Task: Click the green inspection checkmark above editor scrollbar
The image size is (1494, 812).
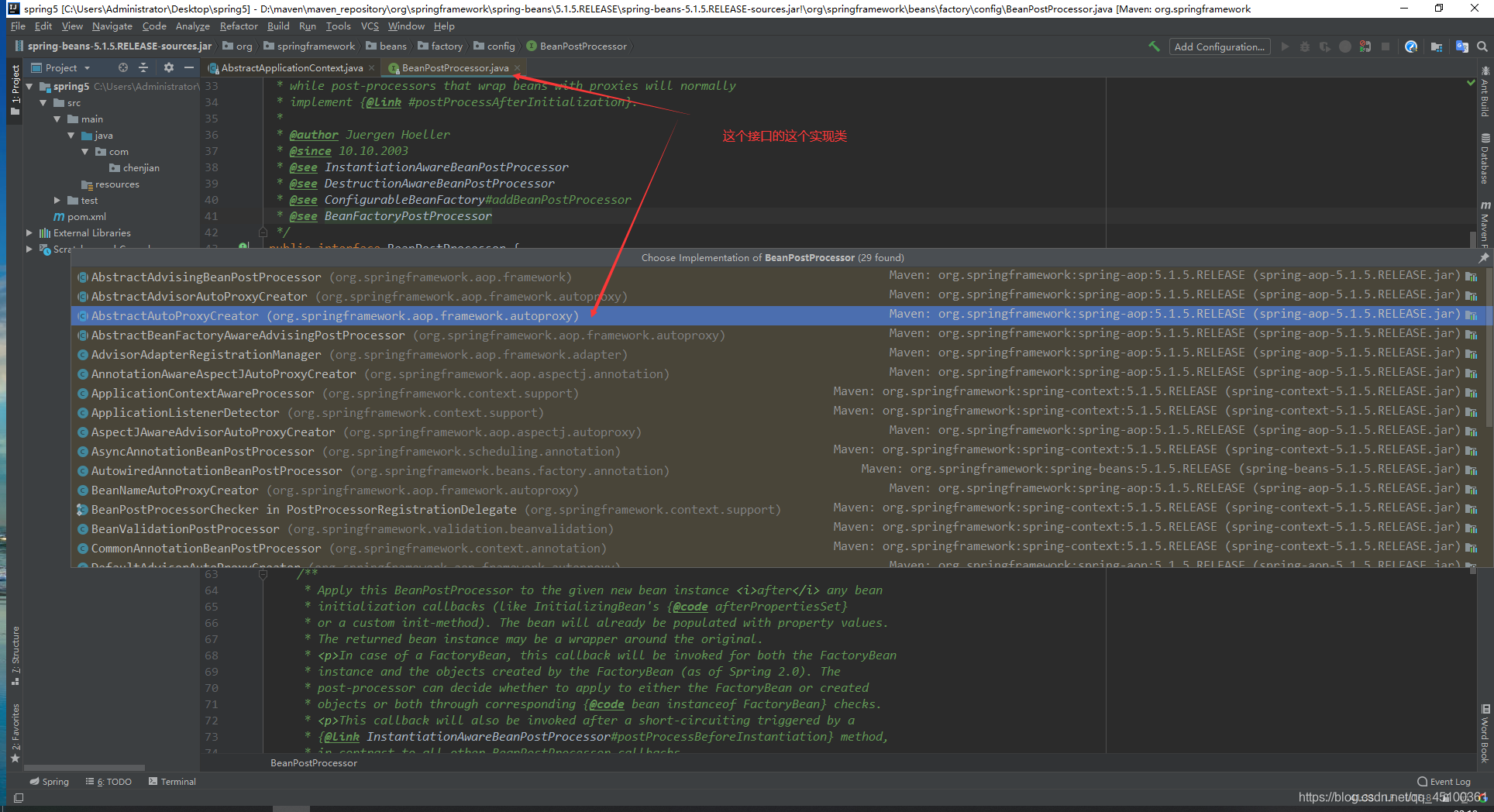Action: coord(1471,82)
